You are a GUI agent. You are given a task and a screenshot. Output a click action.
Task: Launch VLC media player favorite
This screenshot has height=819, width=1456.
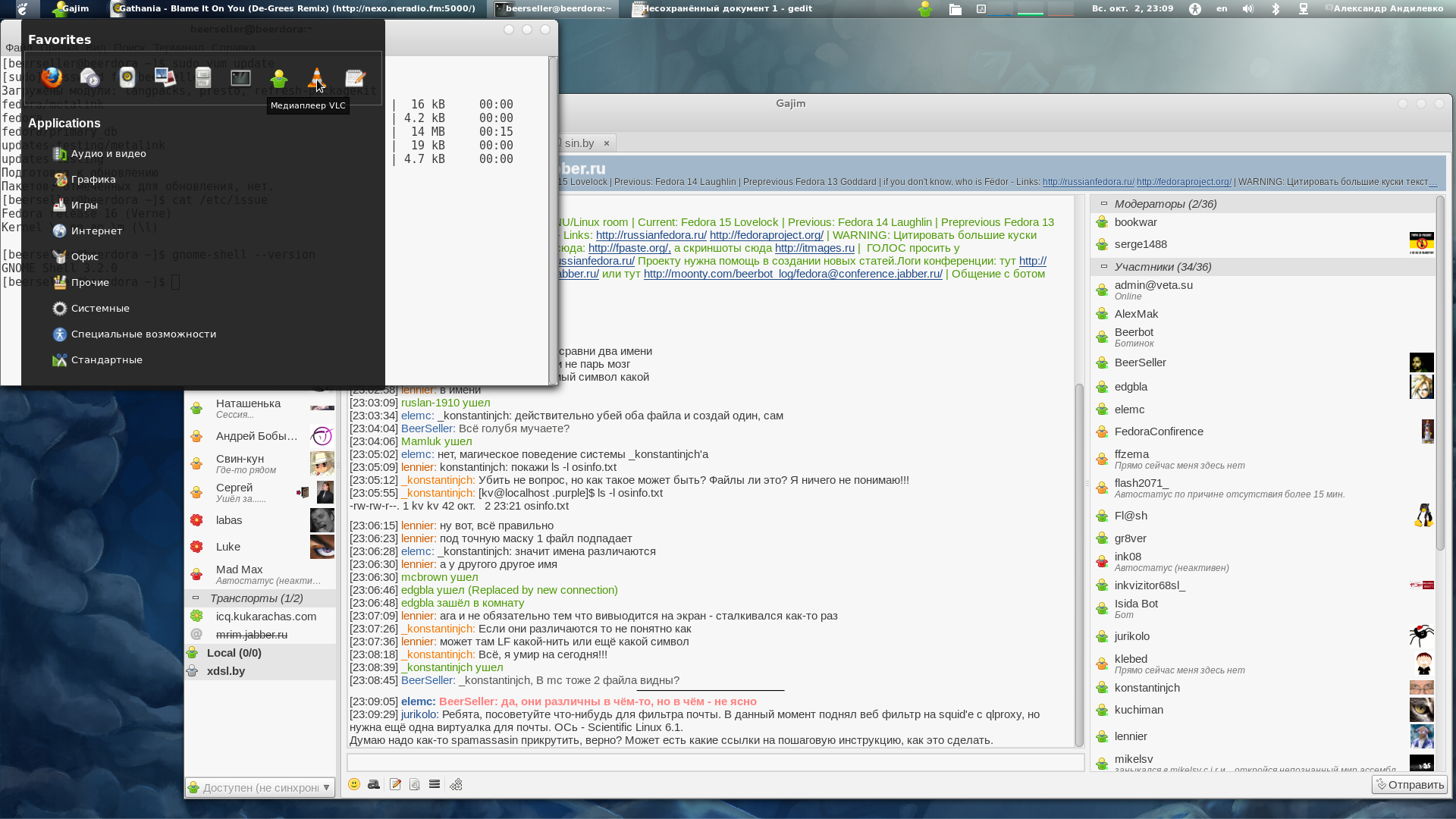317,77
